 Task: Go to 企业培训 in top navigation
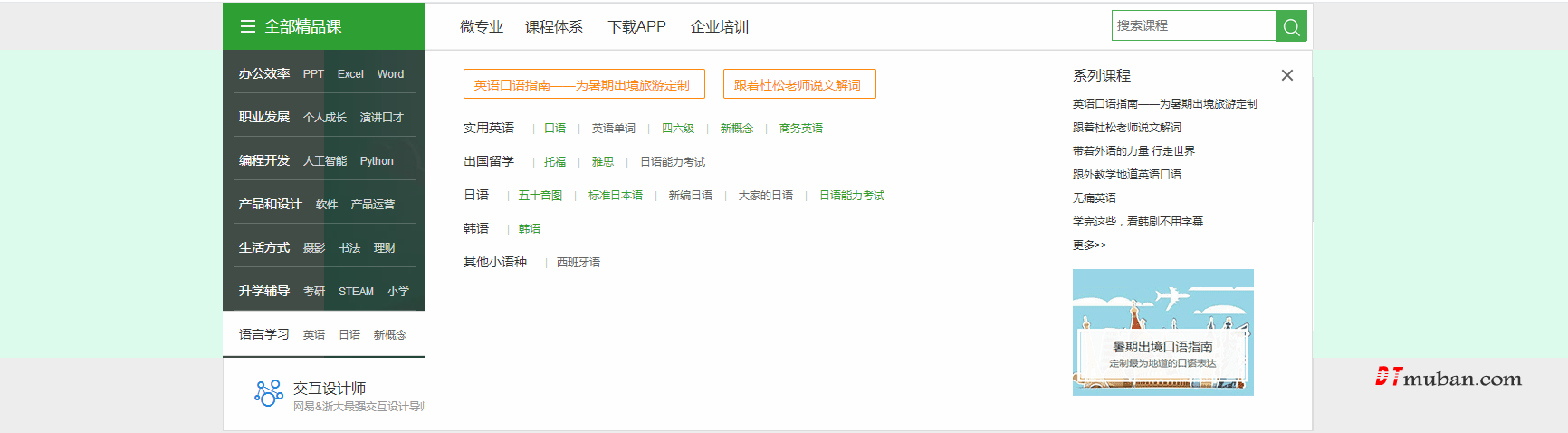tap(719, 27)
